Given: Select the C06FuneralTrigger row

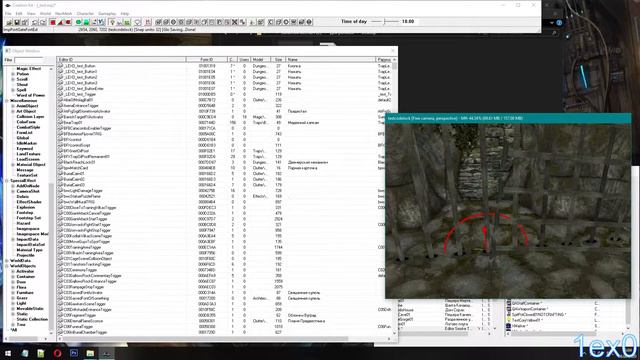Looking at the screenshot, I should click(224, 327).
